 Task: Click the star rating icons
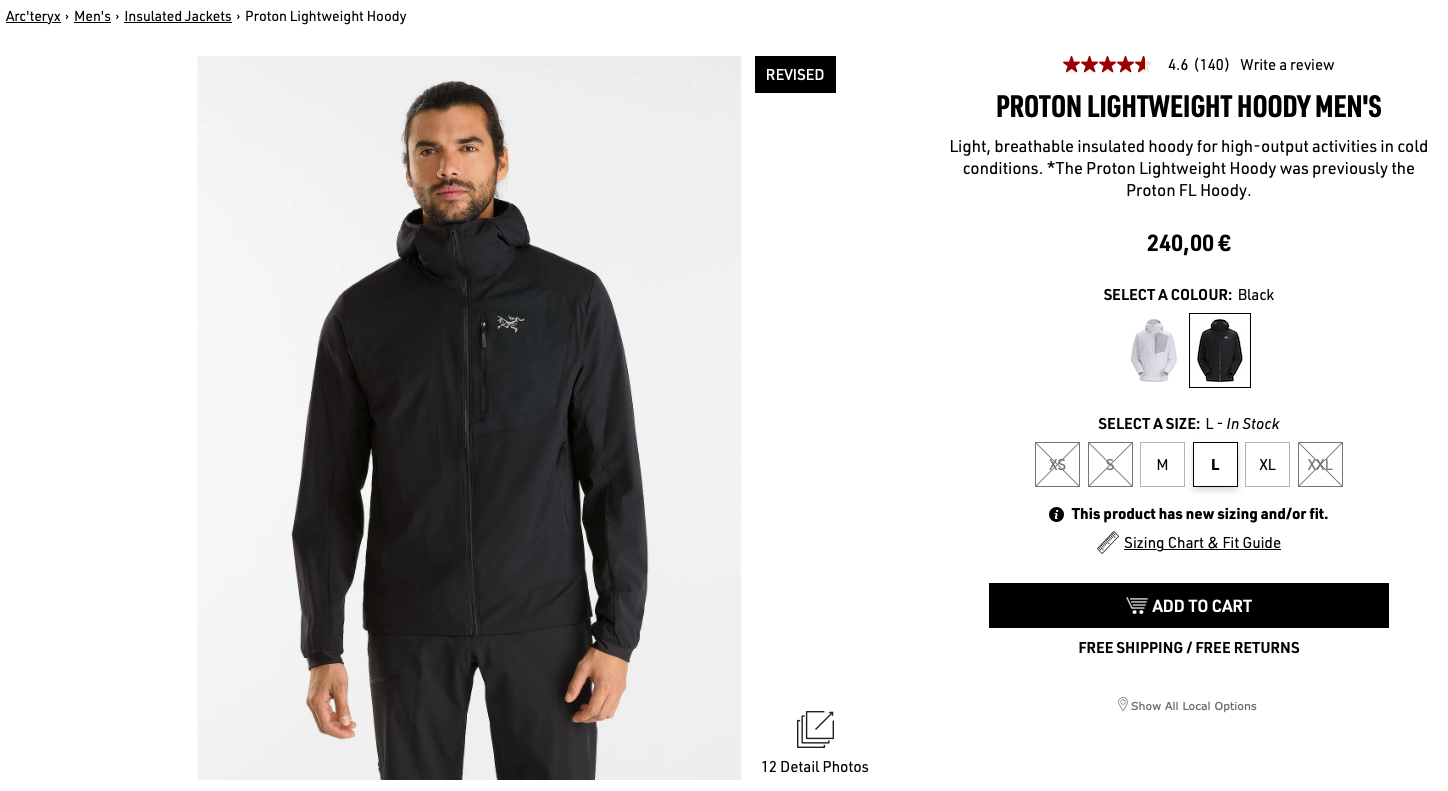coord(1106,65)
